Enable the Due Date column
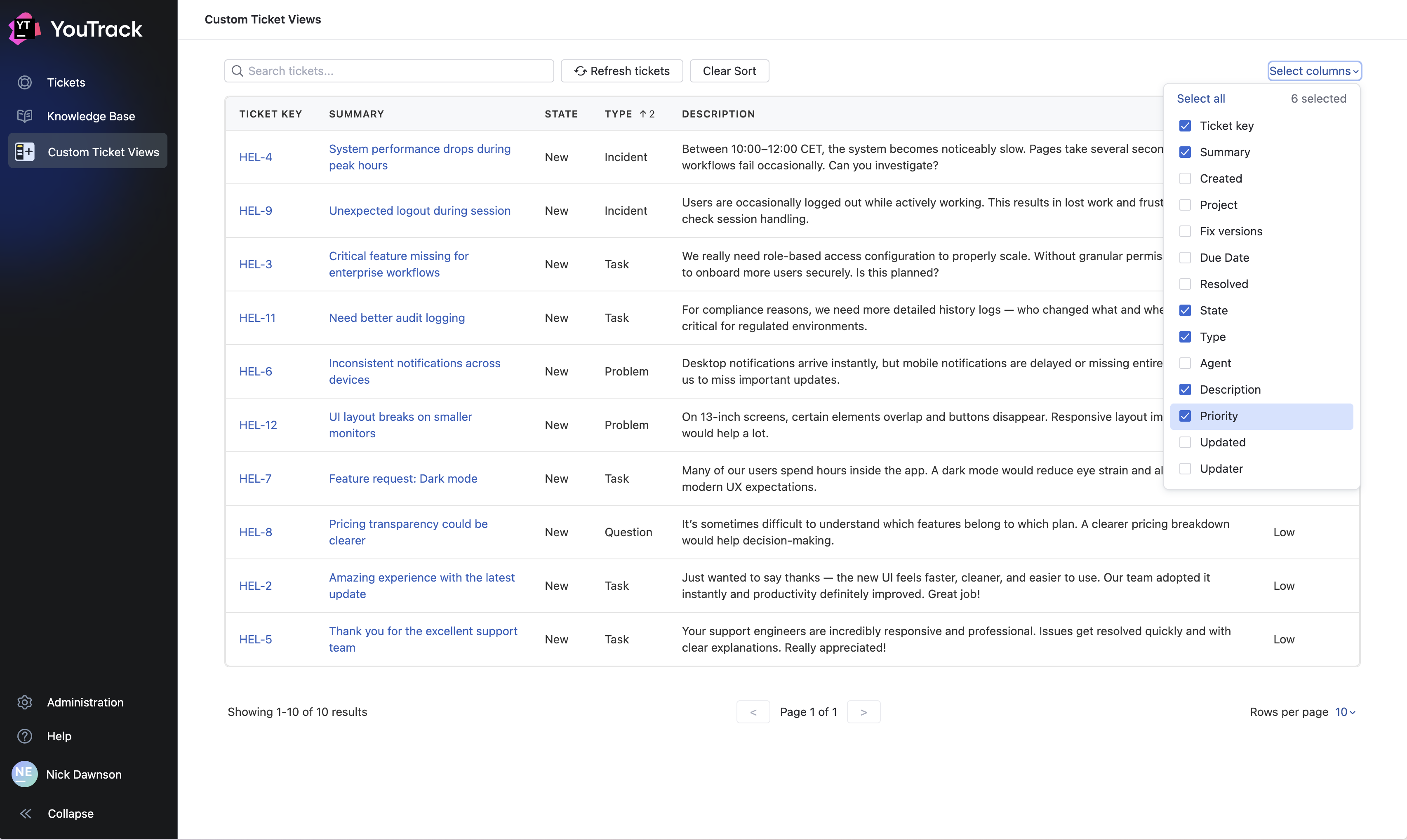 click(x=1185, y=257)
